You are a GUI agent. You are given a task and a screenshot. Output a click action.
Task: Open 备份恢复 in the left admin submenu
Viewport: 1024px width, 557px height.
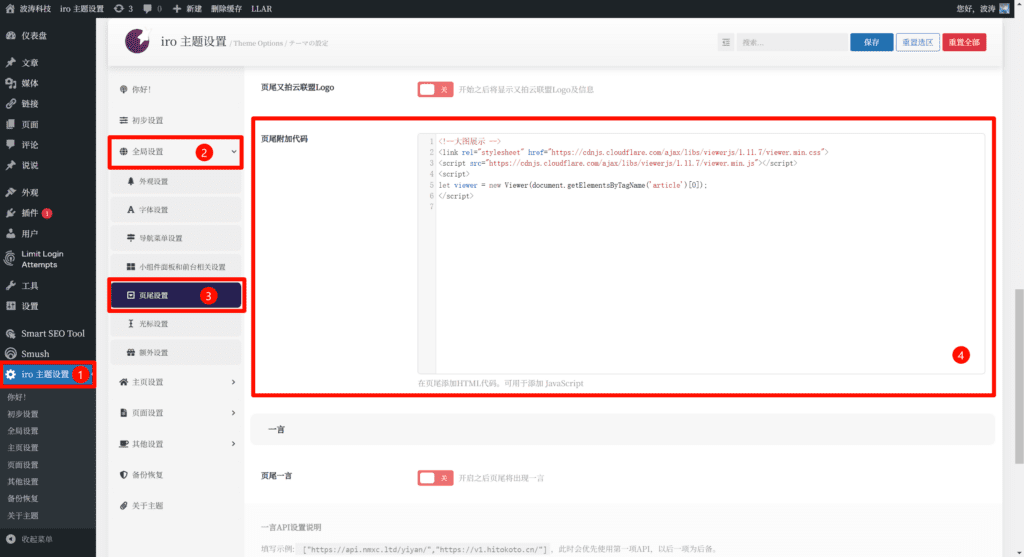[23, 498]
